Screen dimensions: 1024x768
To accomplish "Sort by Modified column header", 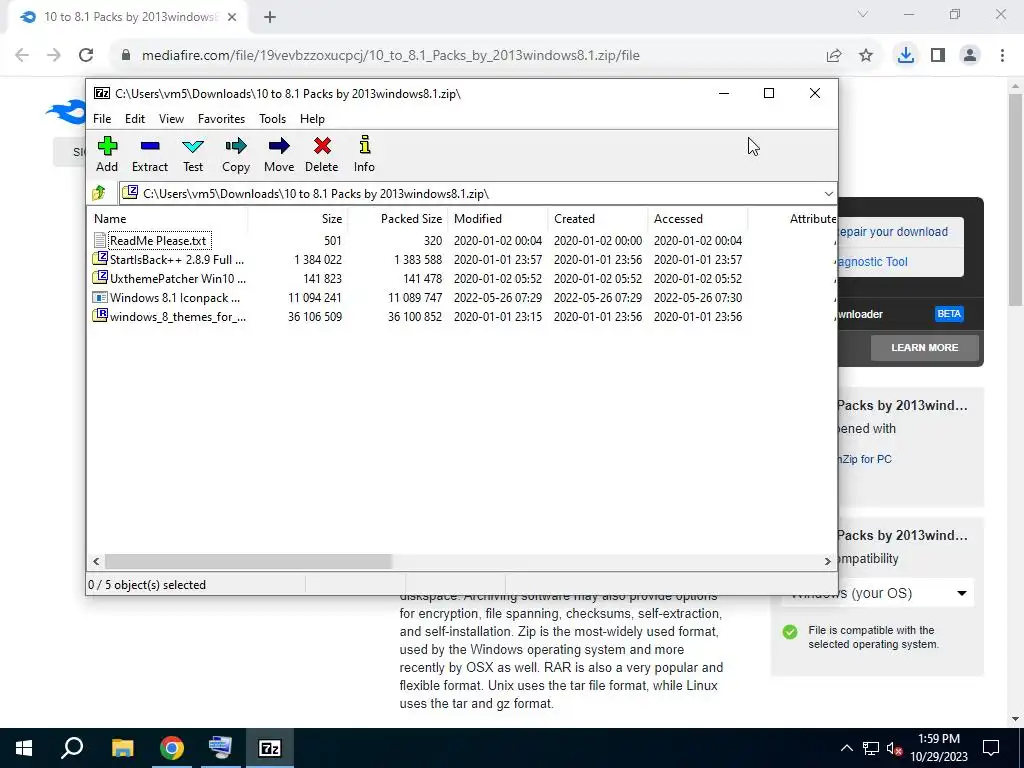I will point(498,219).
